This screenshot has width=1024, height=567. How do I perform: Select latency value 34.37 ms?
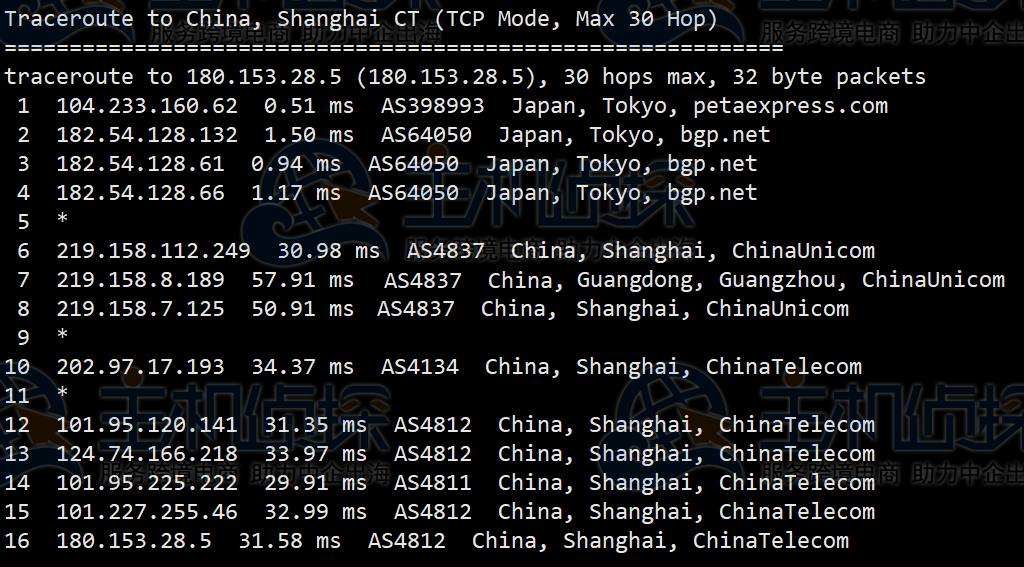click(x=302, y=367)
